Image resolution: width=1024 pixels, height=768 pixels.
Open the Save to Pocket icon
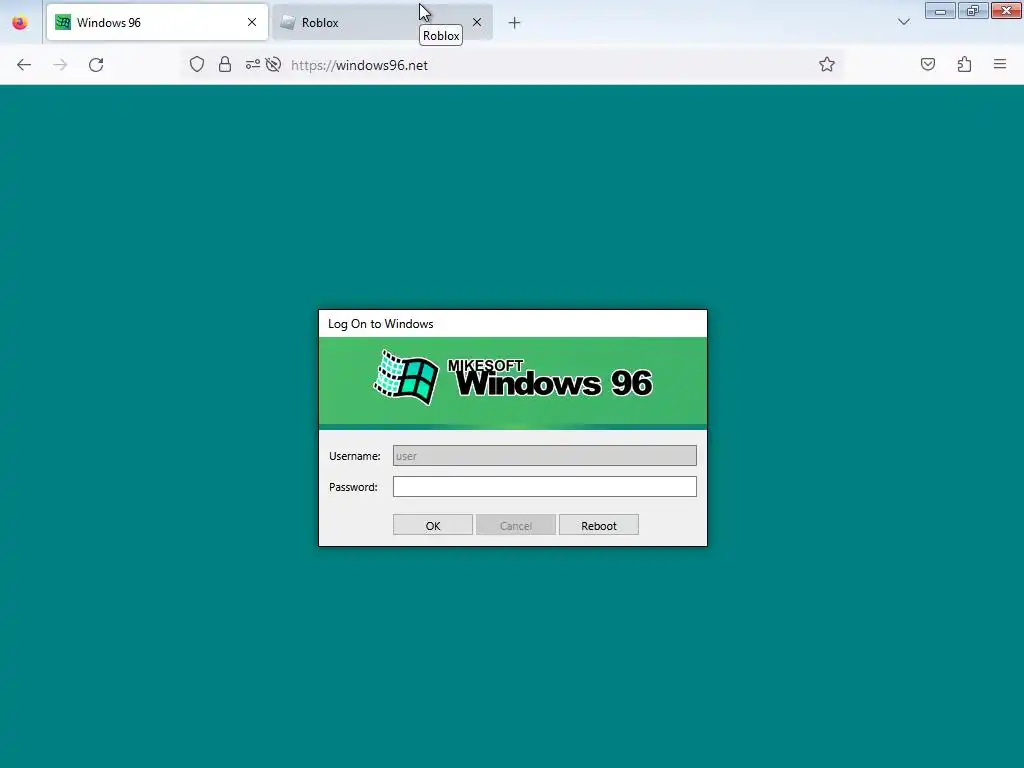click(x=927, y=64)
